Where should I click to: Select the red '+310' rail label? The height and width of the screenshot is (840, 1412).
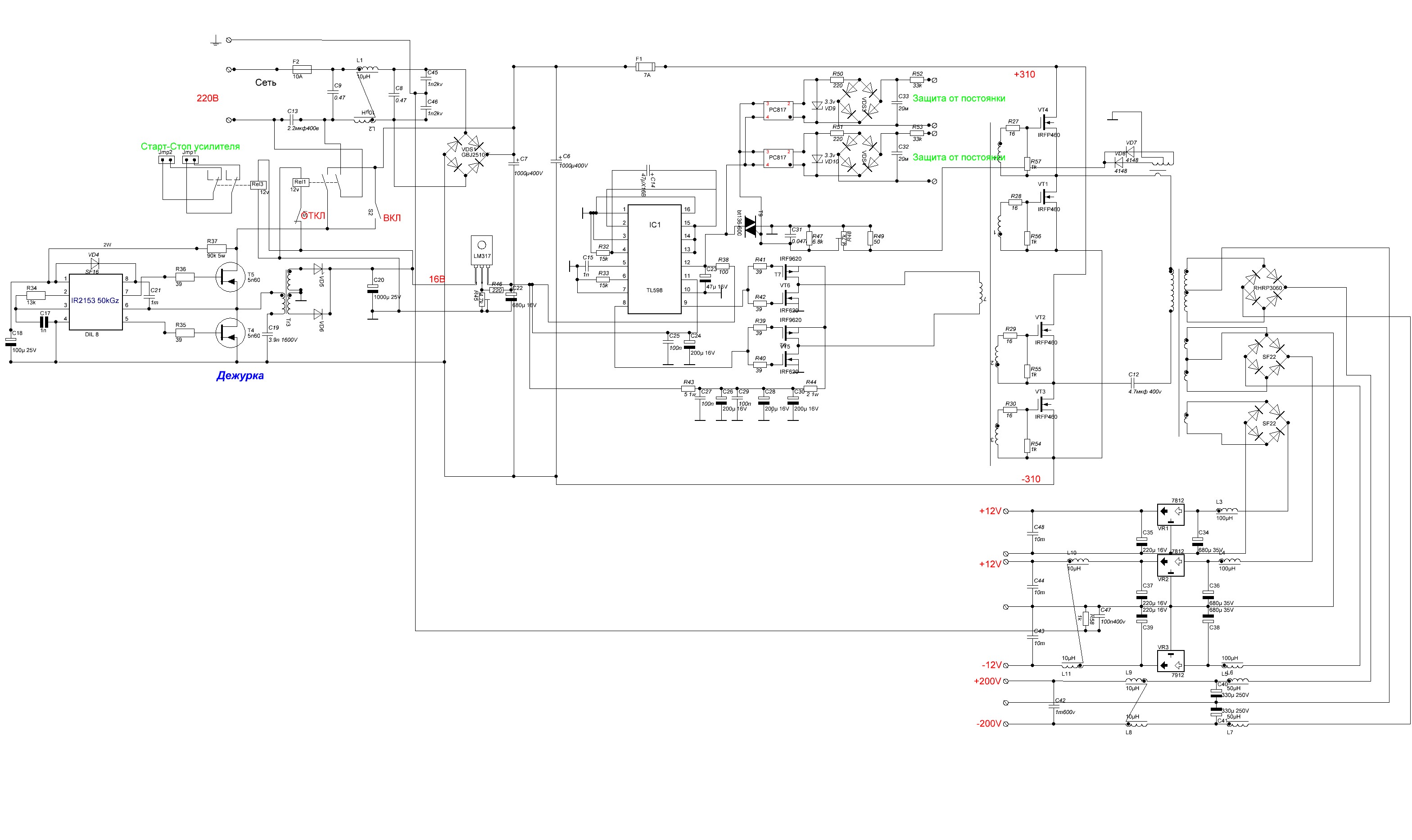(1023, 74)
